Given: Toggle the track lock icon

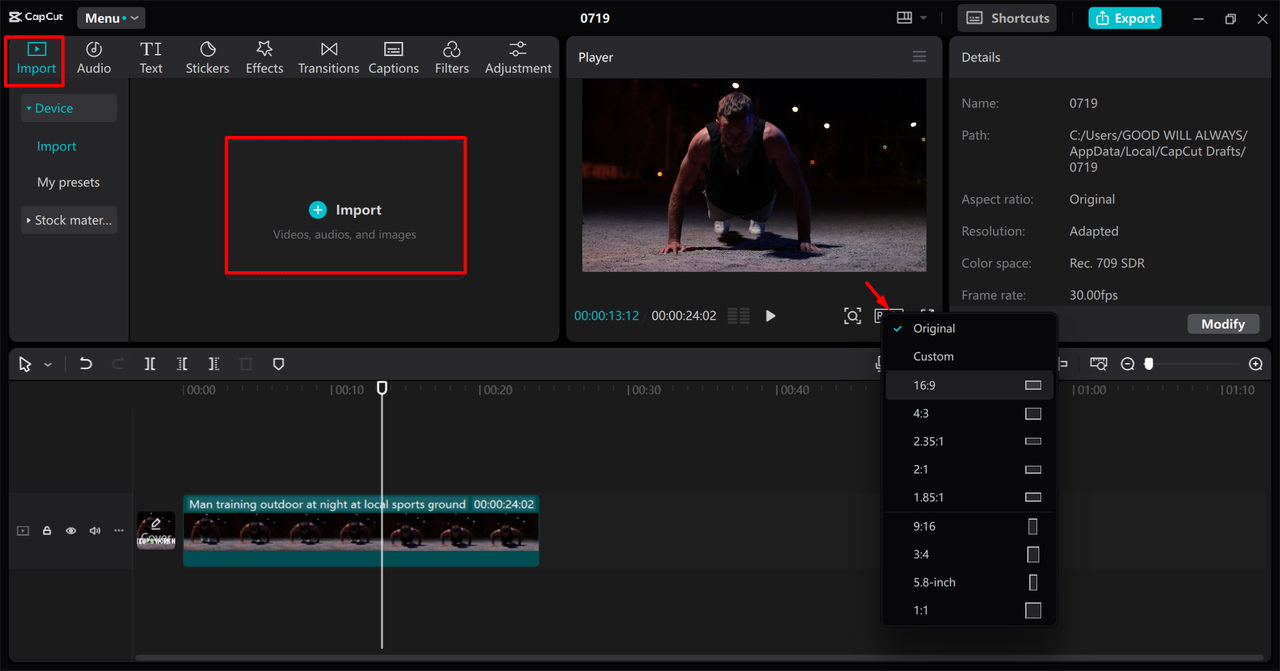Looking at the screenshot, I should (x=47, y=531).
